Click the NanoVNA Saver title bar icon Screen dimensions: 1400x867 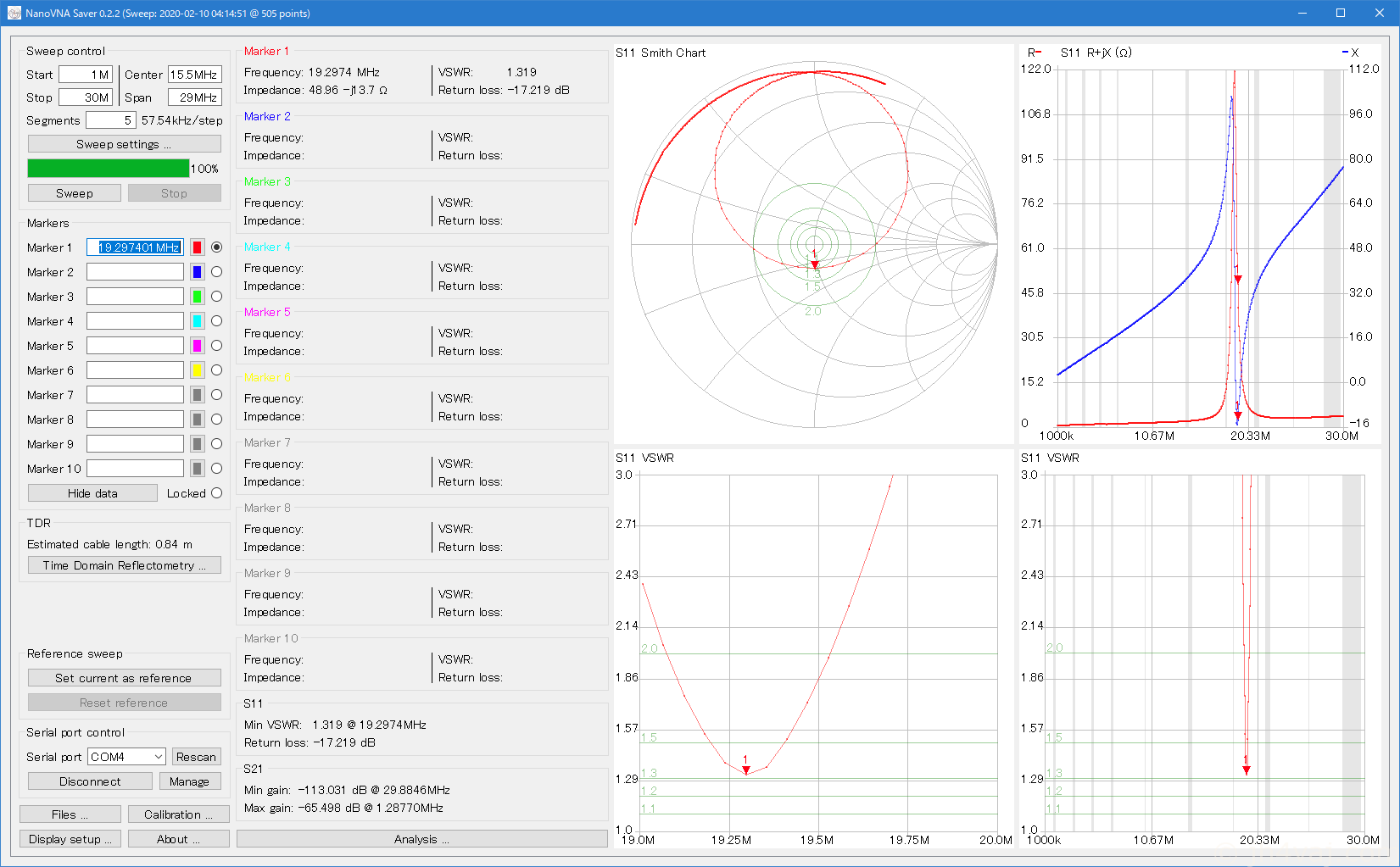pyautogui.click(x=14, y=13)
